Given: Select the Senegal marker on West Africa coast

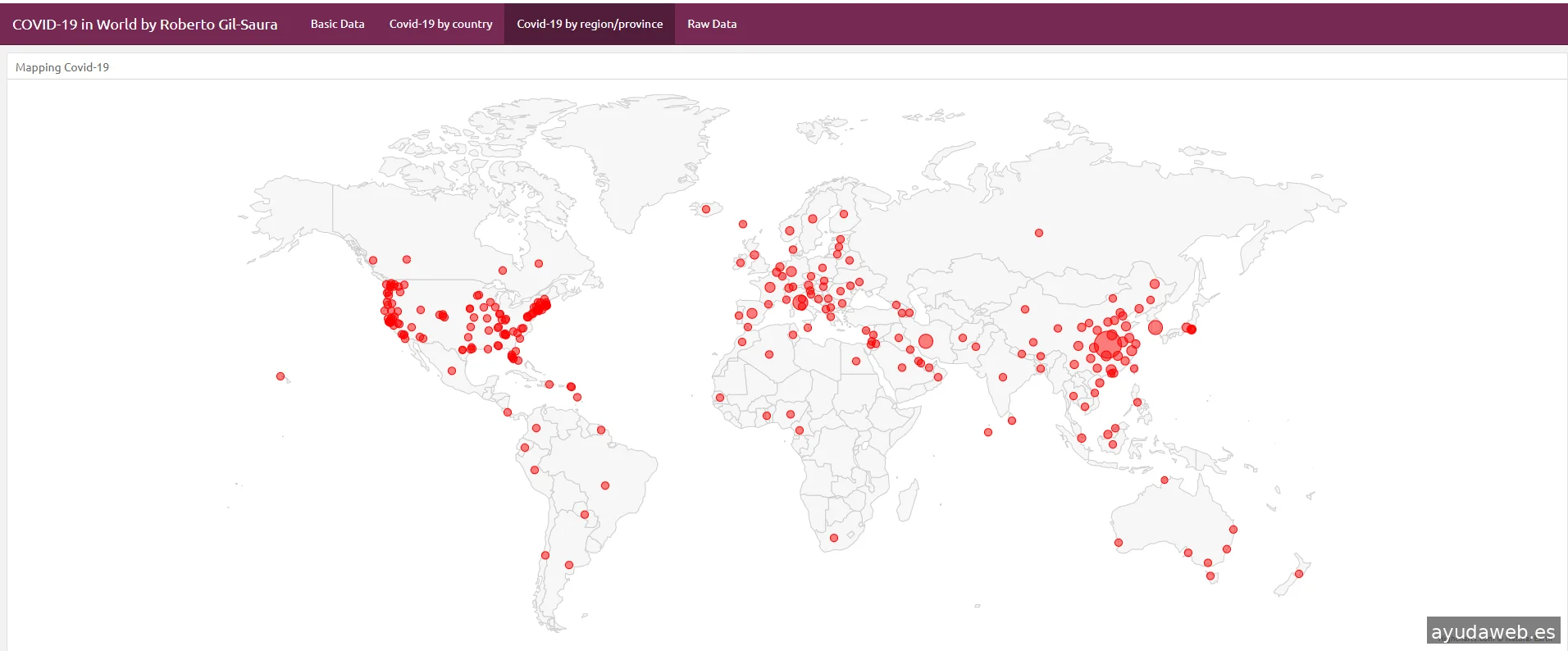Looking at the screenshot, I should (720, 398).
